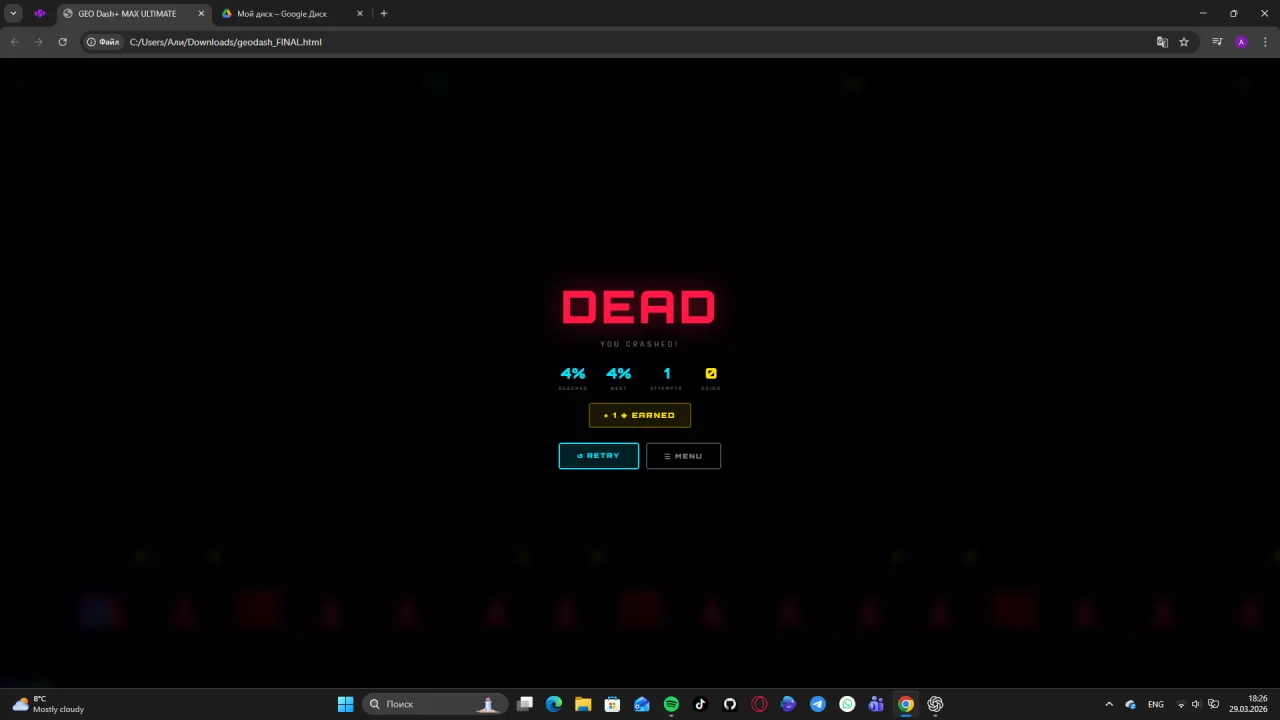Open Task View from the taskbar
The image size is (1280, 720).
(x=525, y=704)
